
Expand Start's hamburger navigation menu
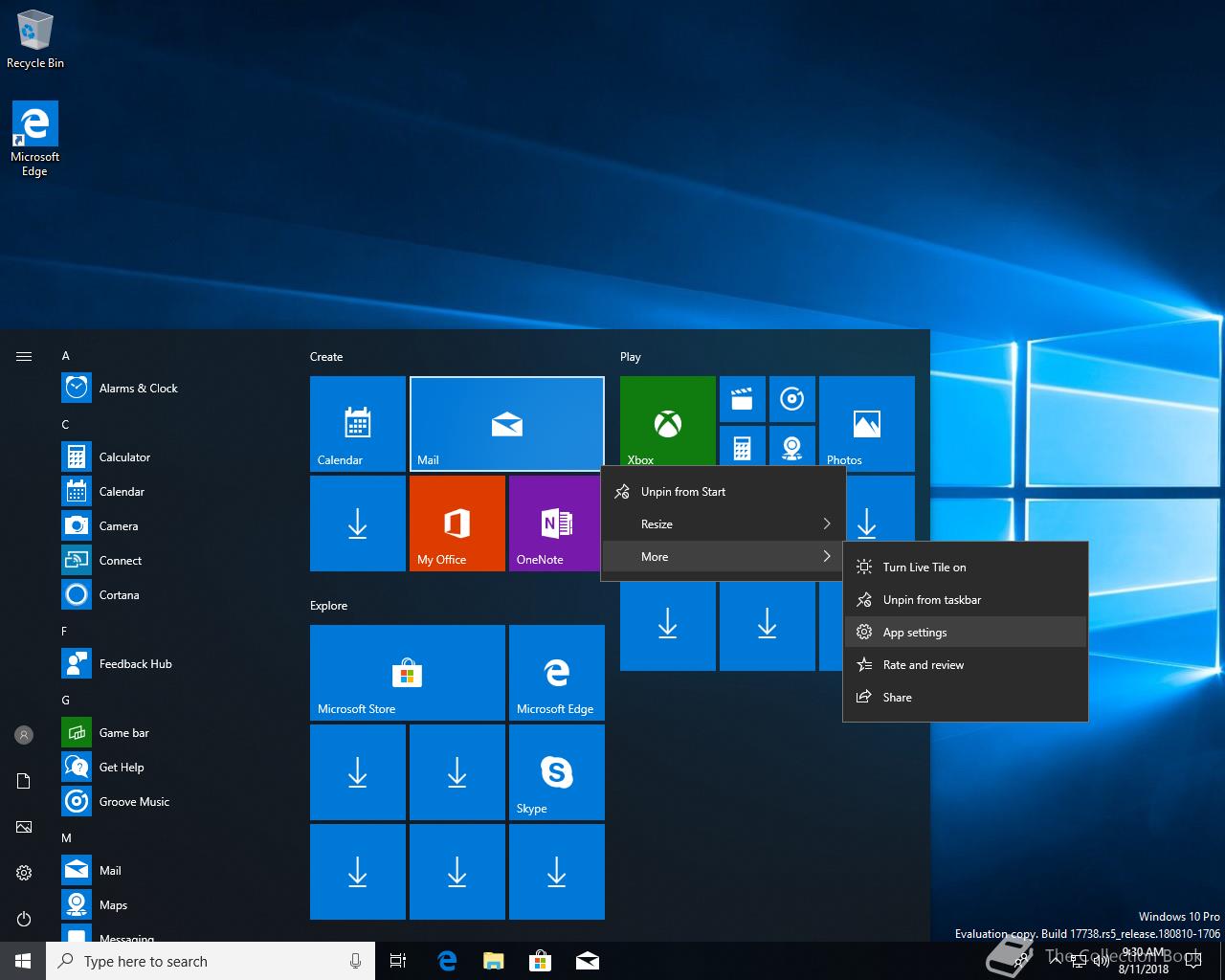coord(24,356)
